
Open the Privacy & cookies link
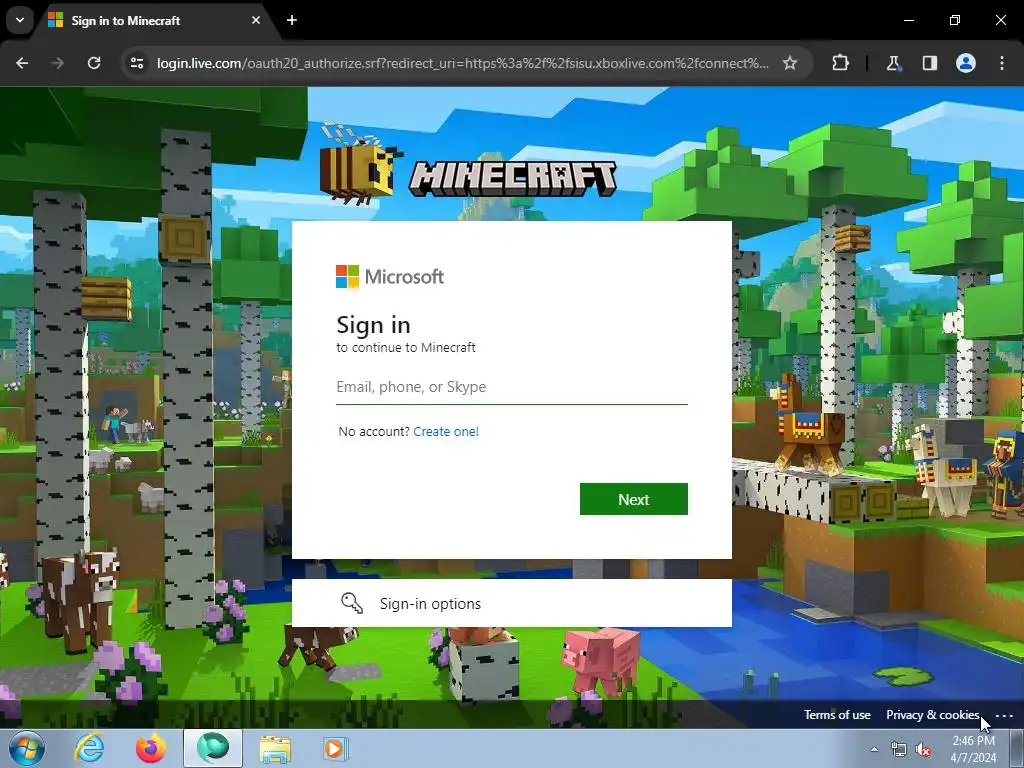[933, 715]
